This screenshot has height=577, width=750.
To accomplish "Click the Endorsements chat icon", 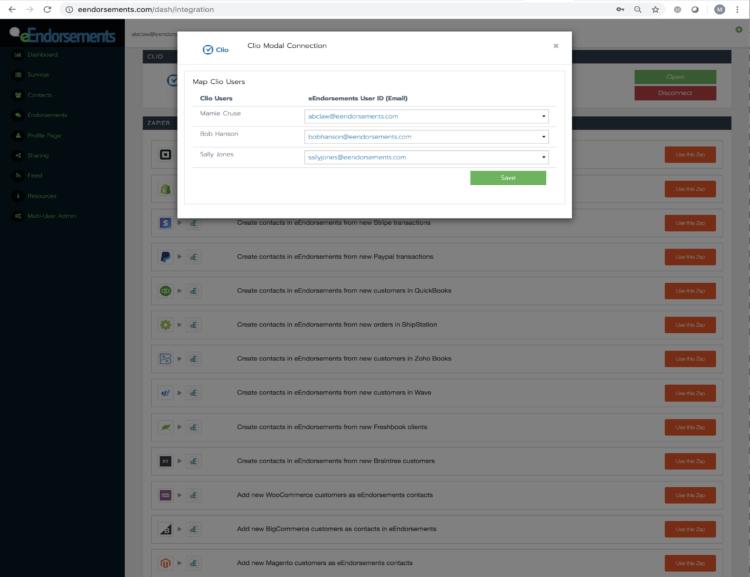I will pos(18,115).
